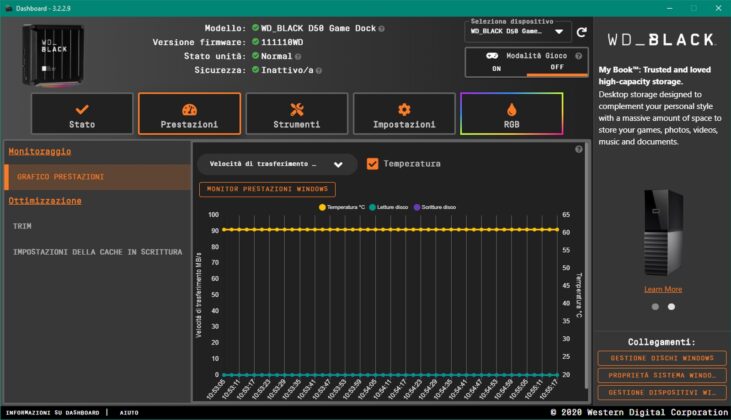This screenshot has width=731, height=420.
Task: Open the Stato tab
Action: (x=82, y=114)
